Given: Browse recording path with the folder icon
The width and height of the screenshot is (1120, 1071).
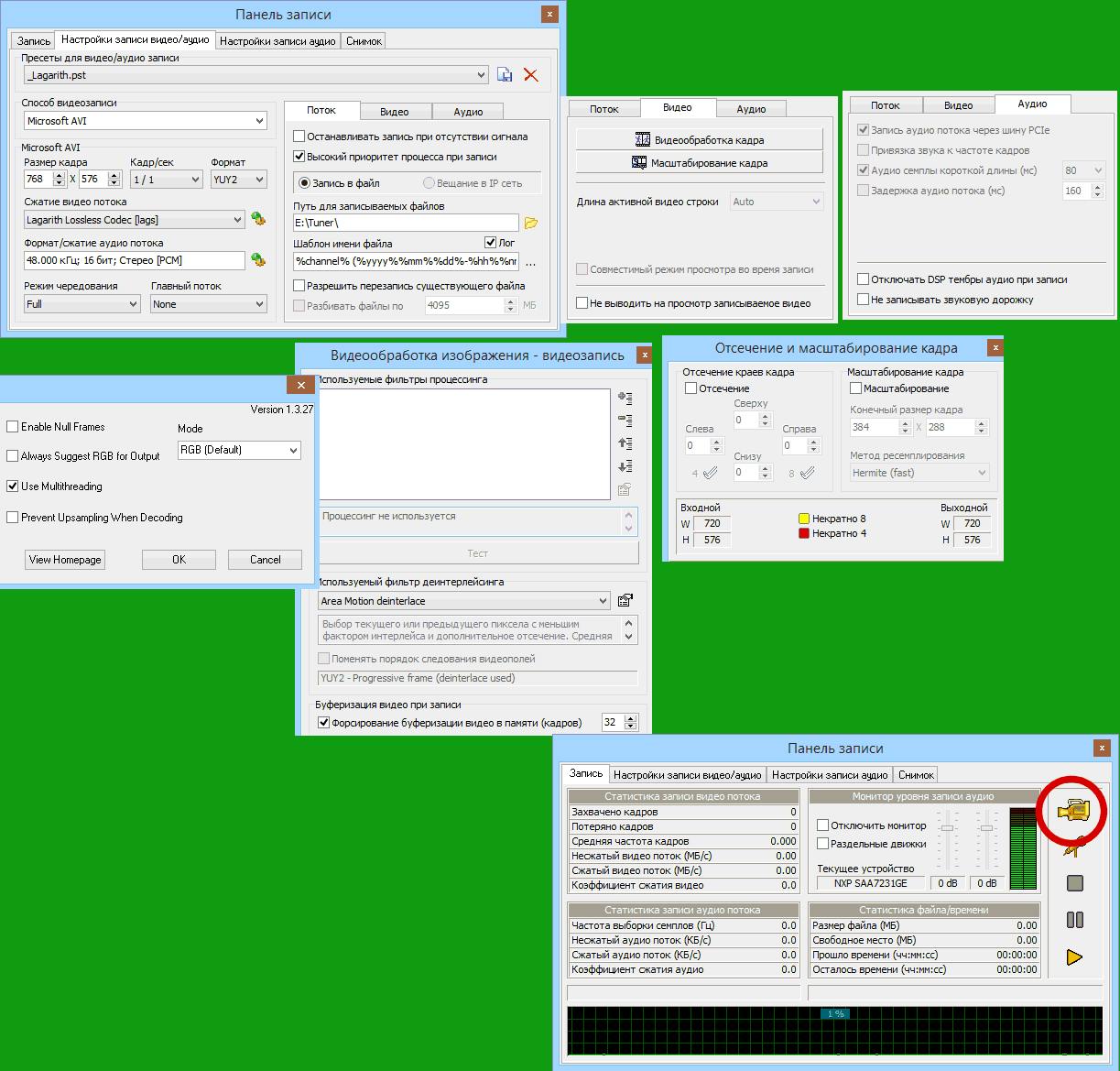Looking at the screenshot, I should [x=531, y=223].
